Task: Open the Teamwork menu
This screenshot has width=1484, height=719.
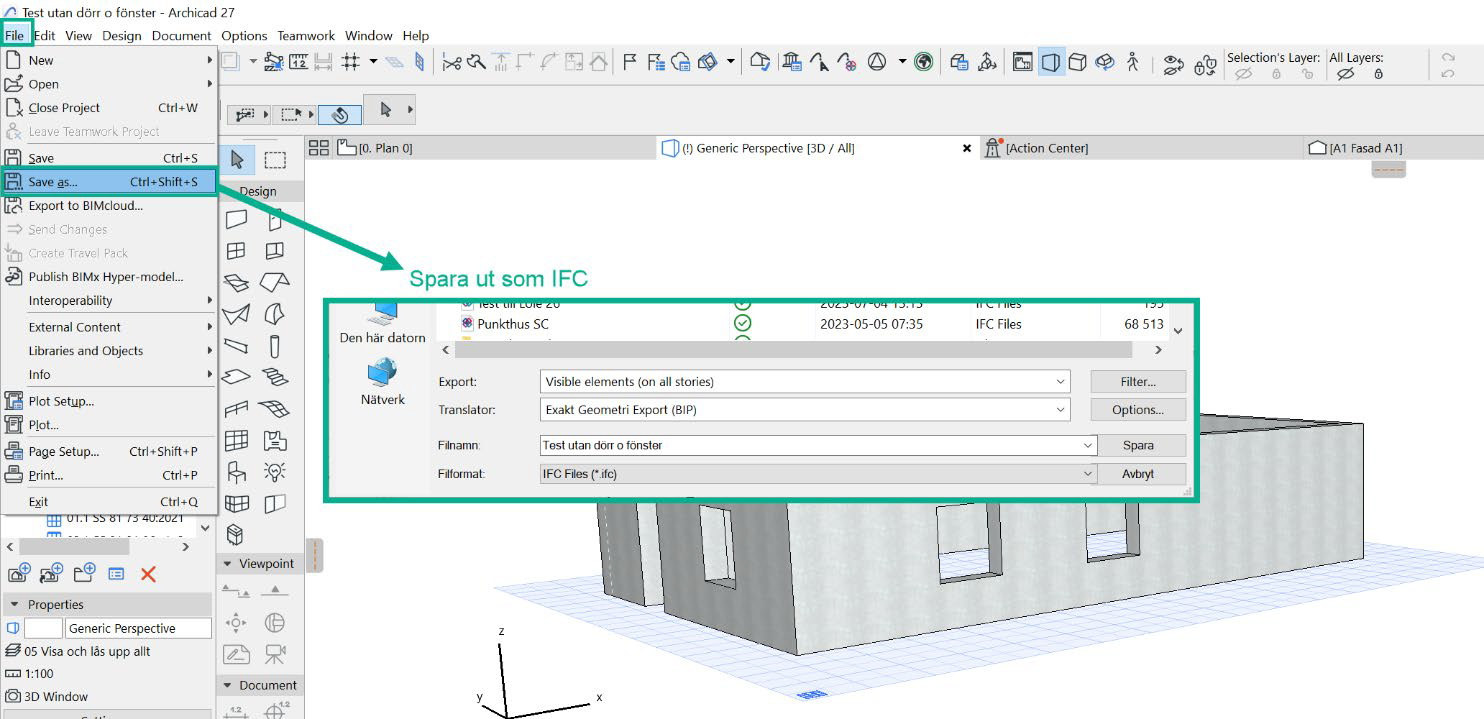Action: (x=306, y=35)
